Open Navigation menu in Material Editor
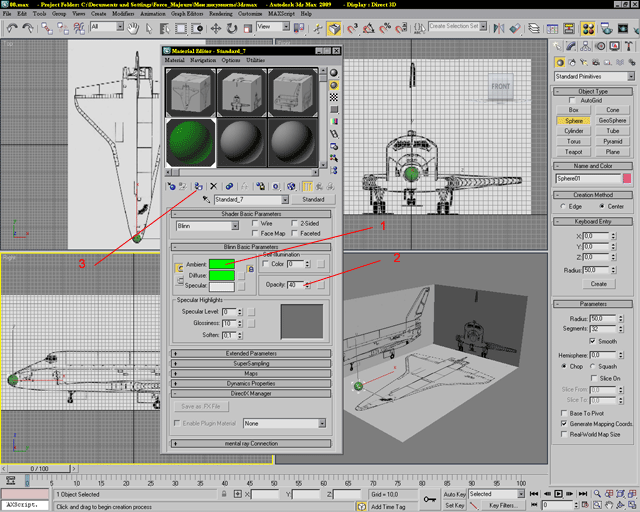 coord(203,60)
